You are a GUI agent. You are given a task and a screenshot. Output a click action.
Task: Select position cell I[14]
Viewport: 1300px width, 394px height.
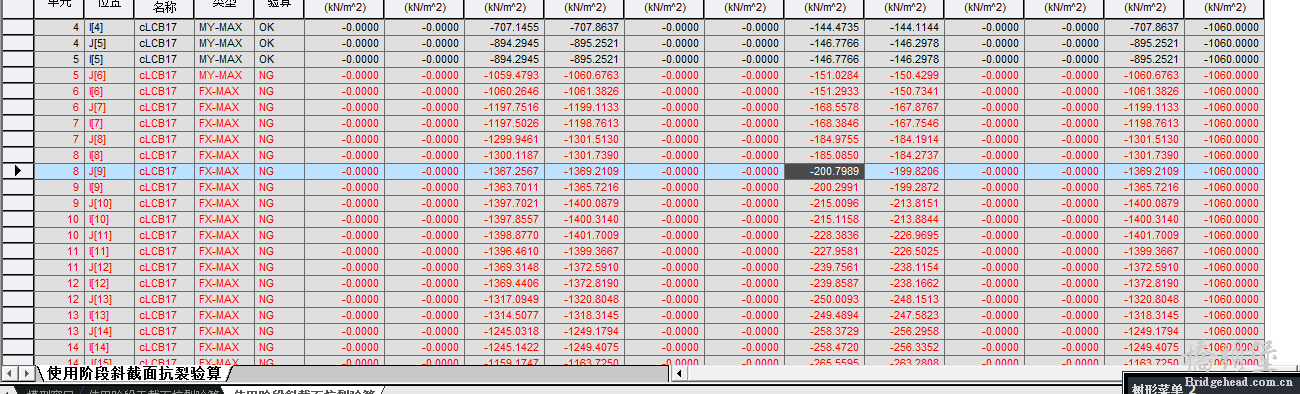(110, 347)
